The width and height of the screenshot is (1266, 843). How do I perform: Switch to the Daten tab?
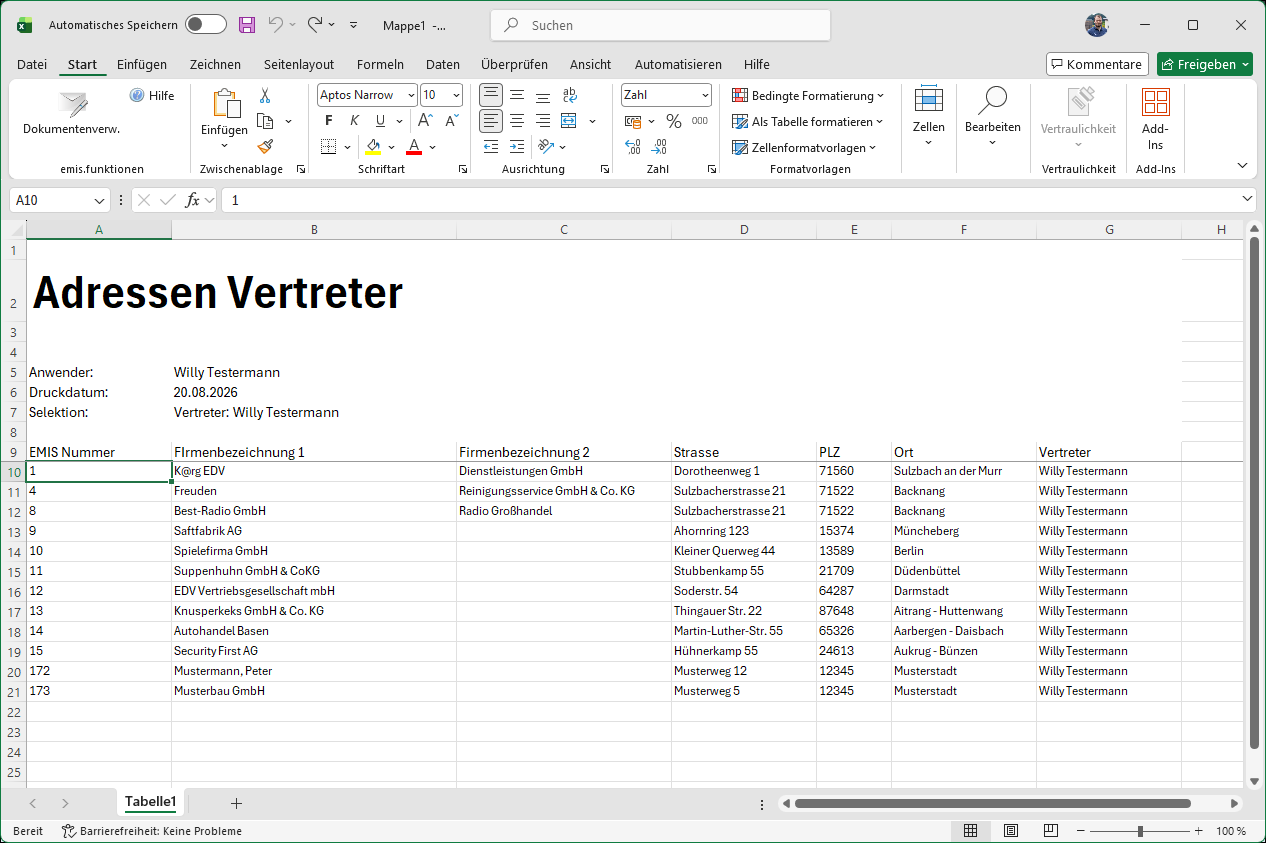point(443,64)
